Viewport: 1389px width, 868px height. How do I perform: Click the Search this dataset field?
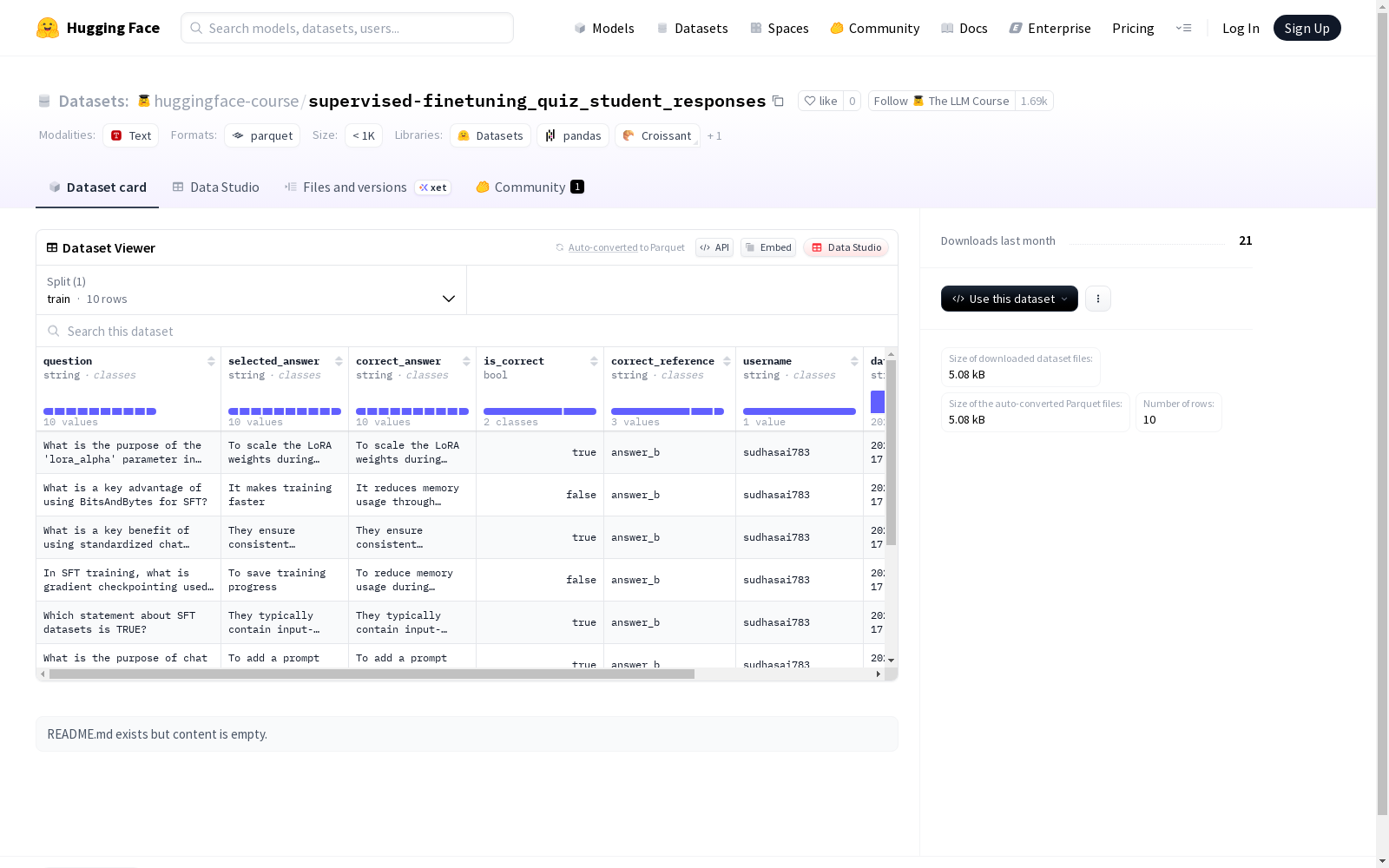click(467, 331)
